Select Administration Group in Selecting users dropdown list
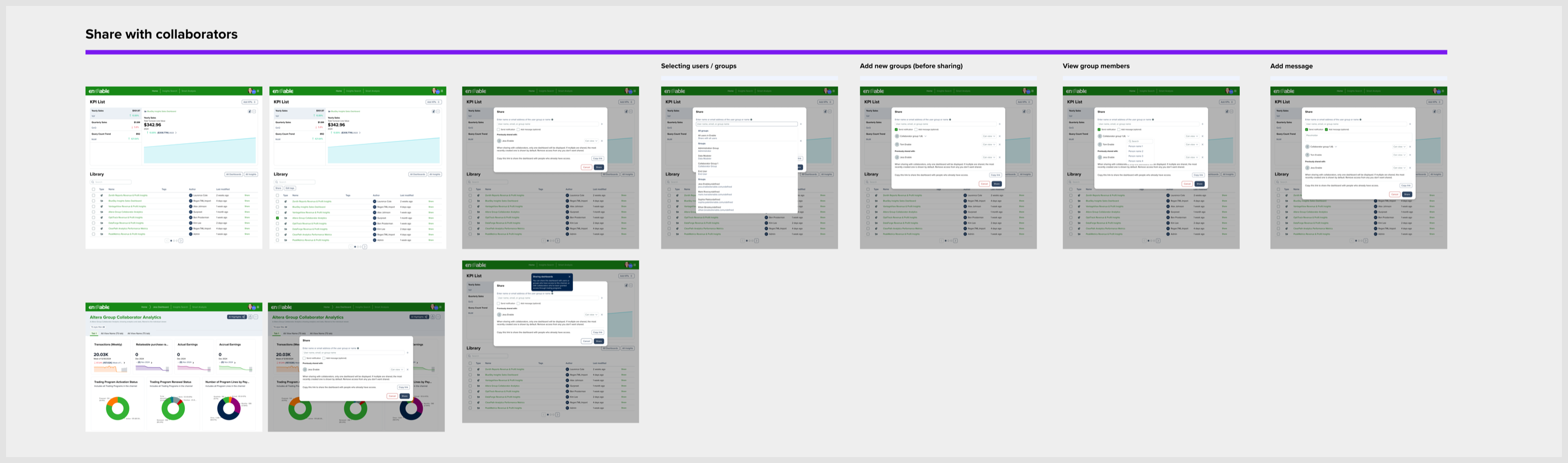Viewport: 1568px width, 463px height. 708,150
